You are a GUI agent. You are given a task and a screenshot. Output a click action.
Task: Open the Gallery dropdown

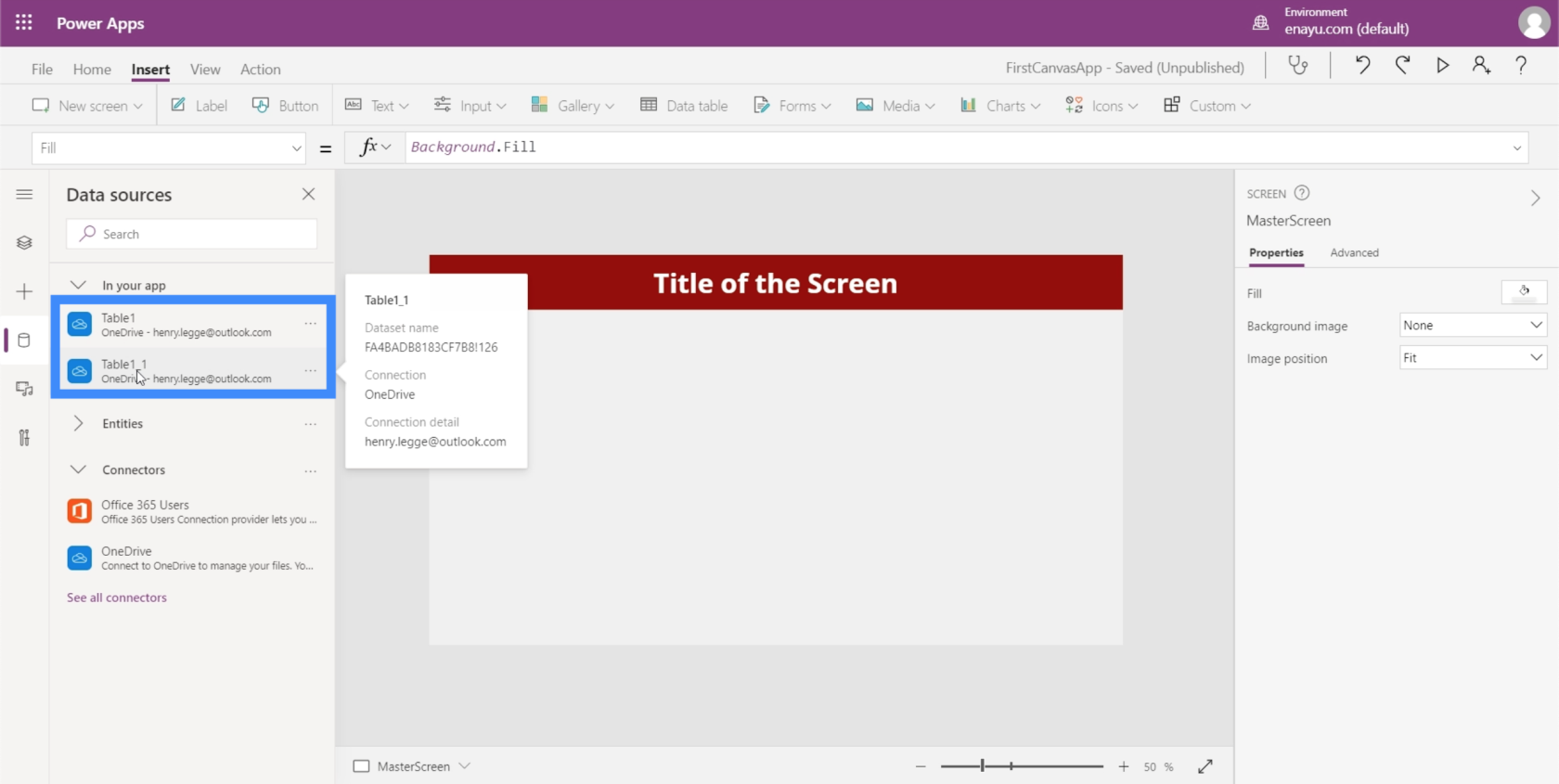click(x=573, y=106)
